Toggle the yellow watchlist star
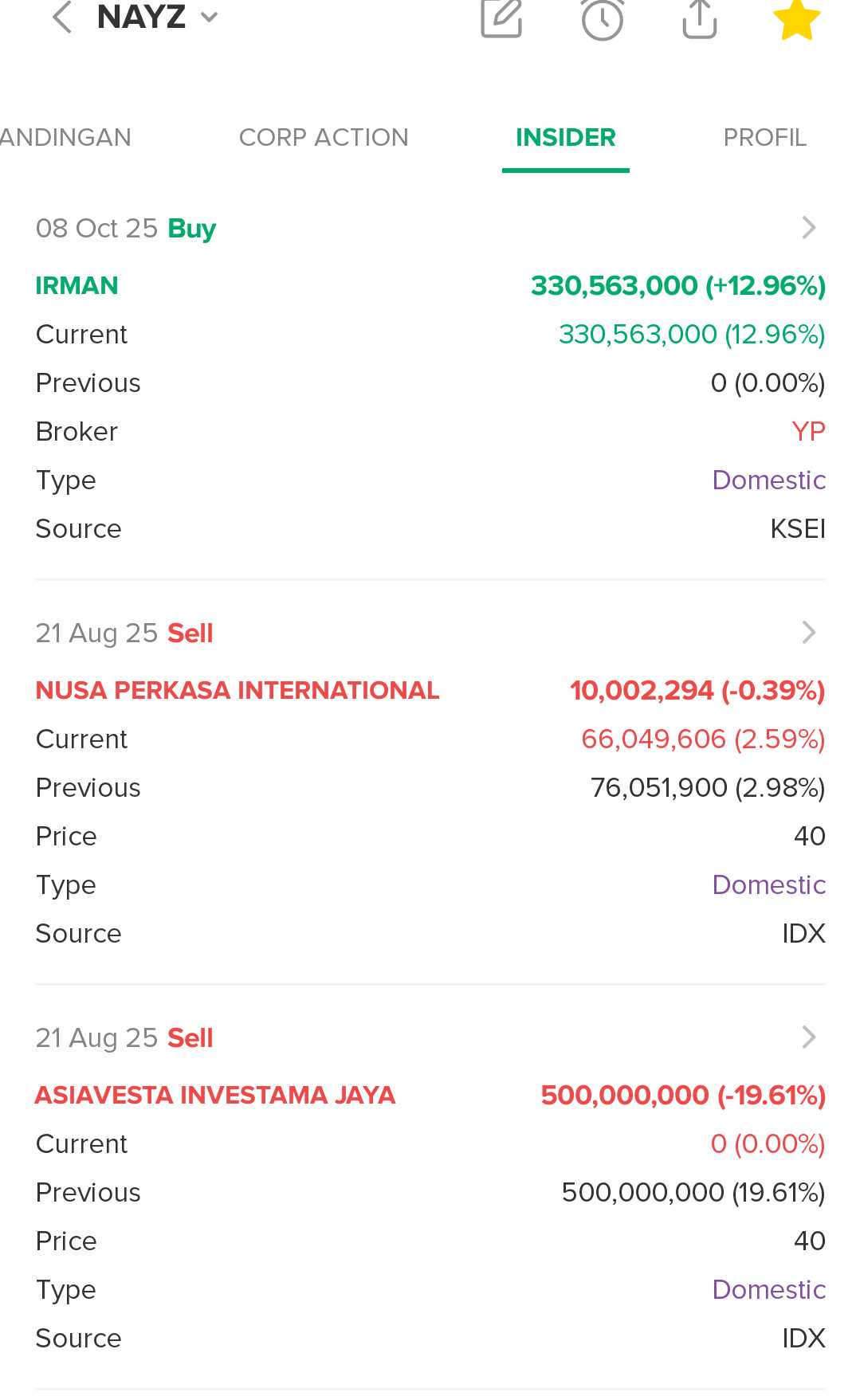Image resolution: width=860 pixels, height=1400 pixels. 796,19
